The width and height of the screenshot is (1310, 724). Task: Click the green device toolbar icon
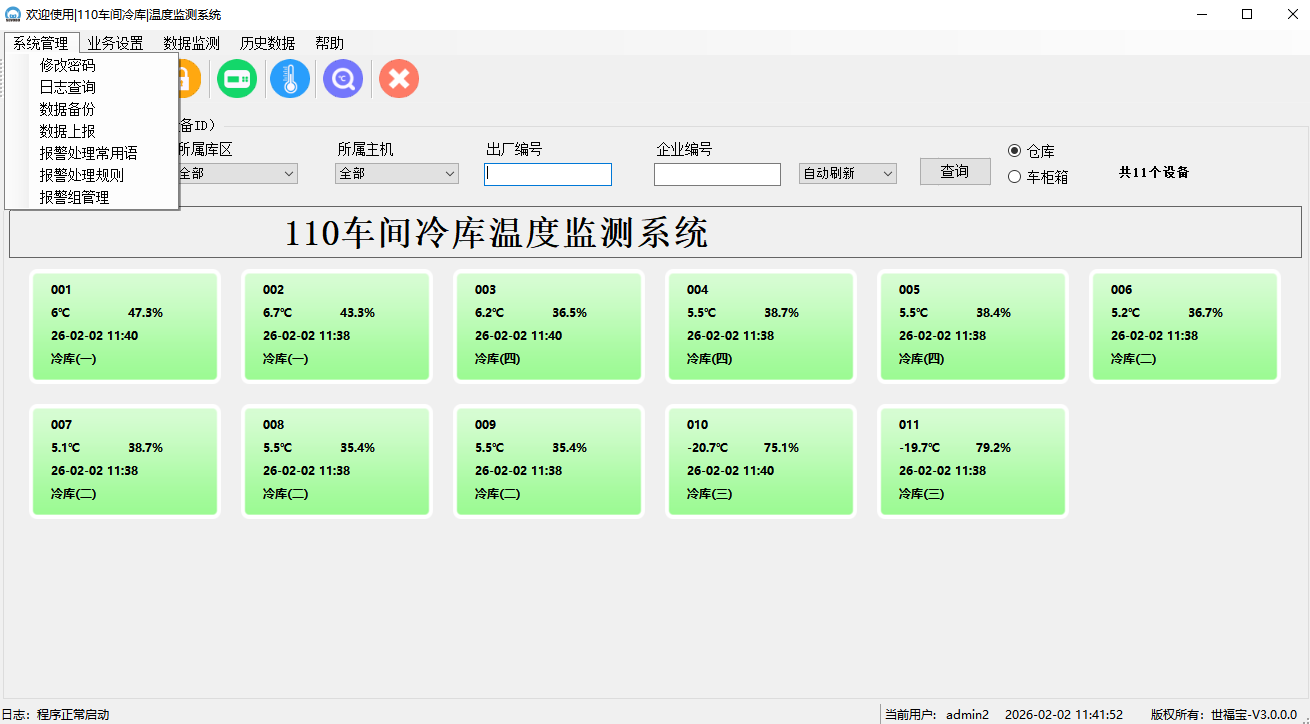point(237,79)
